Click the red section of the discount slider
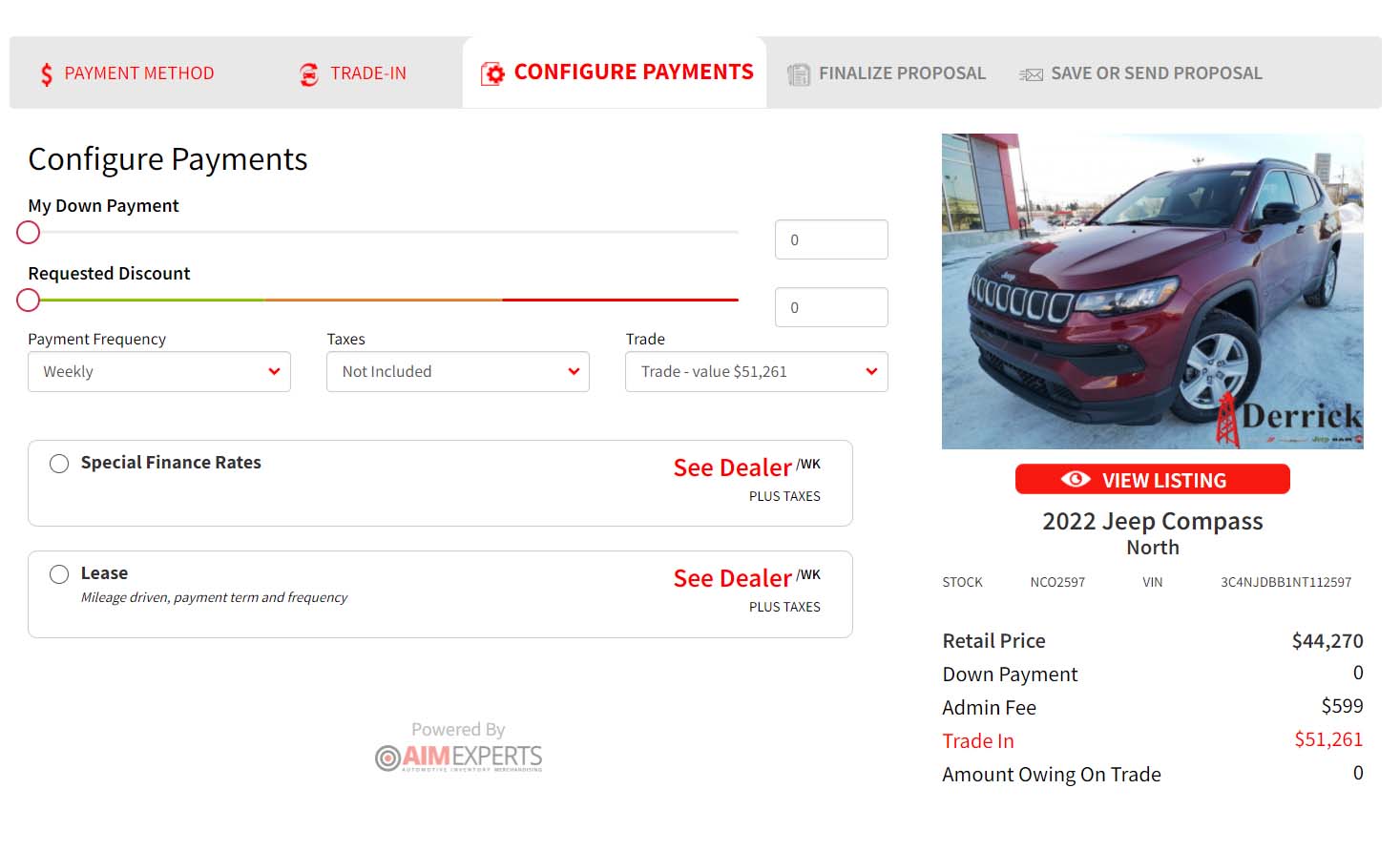Screen dimensions: 1400x851 coord(620,301)
